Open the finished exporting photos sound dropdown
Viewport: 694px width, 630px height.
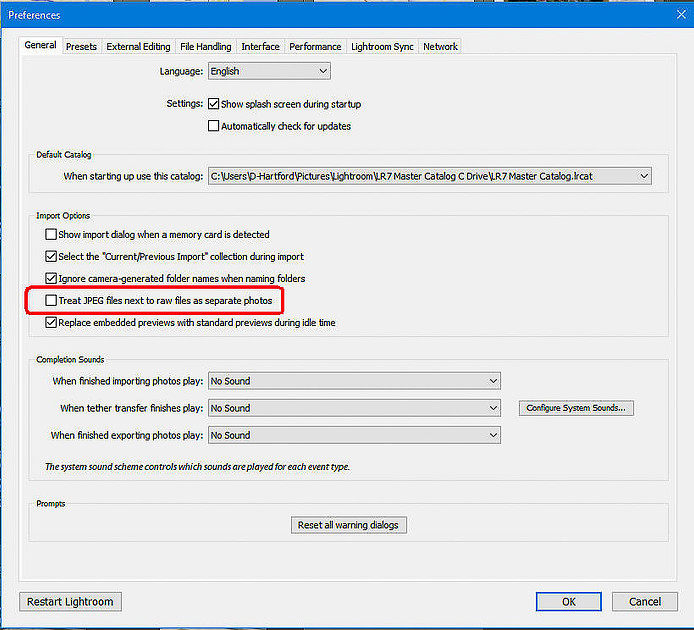pos(354,435)
